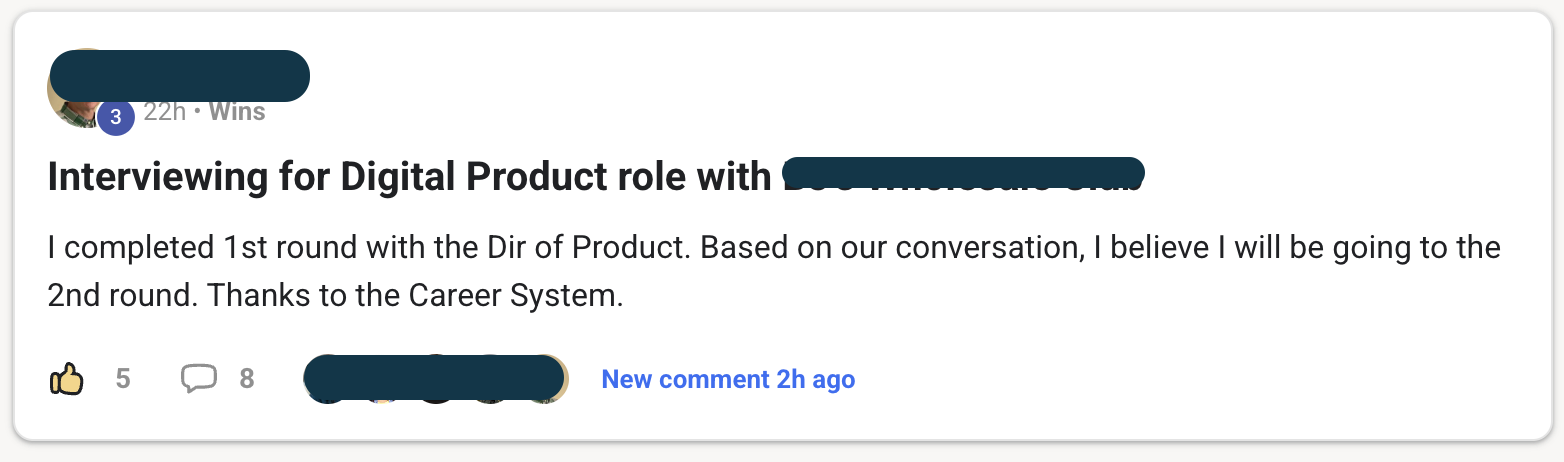Open comments via the speech bubble icon
This screenshot has width=1564, height=462.
198,379
